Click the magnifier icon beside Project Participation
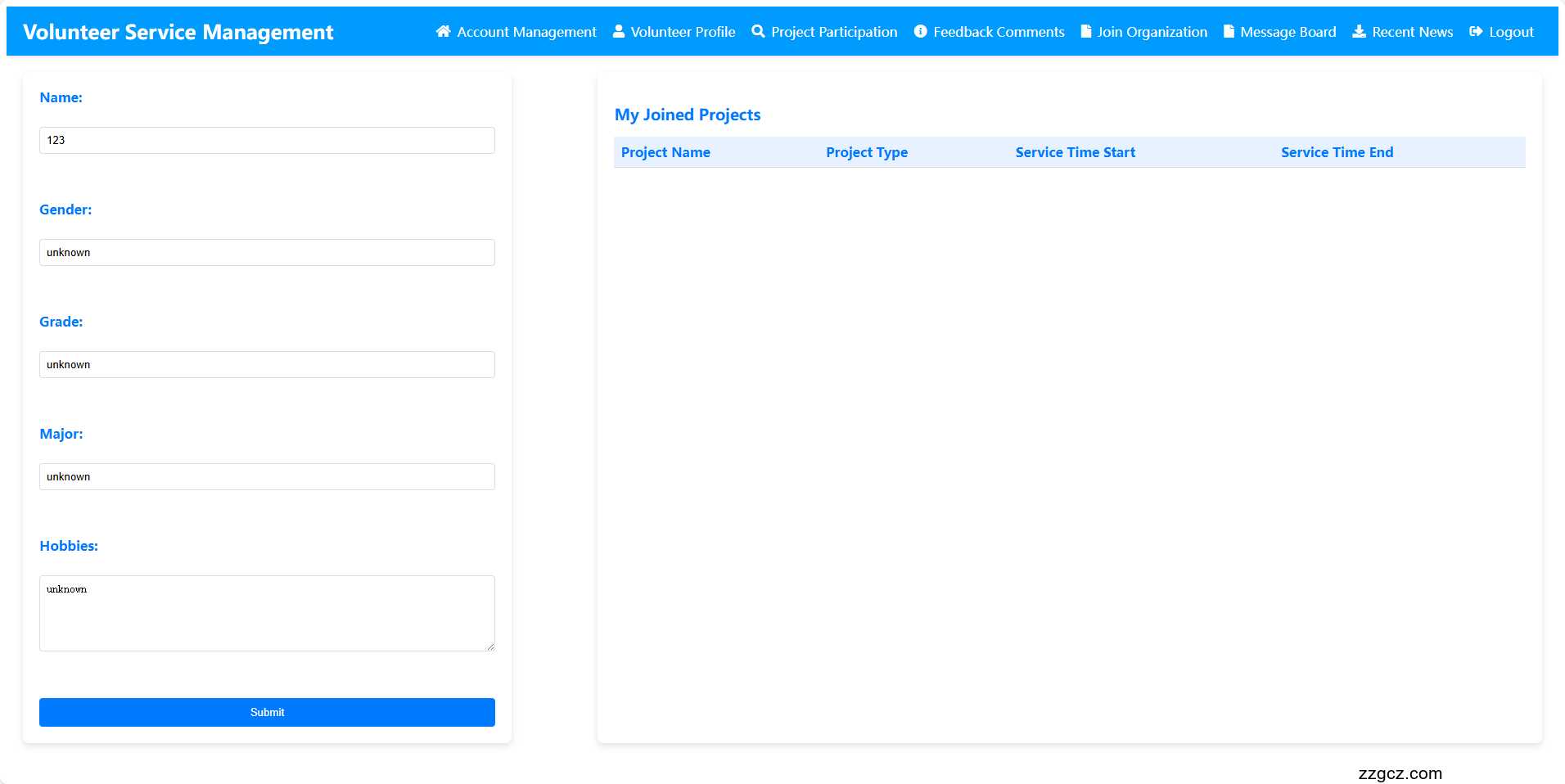 (758, 32)
